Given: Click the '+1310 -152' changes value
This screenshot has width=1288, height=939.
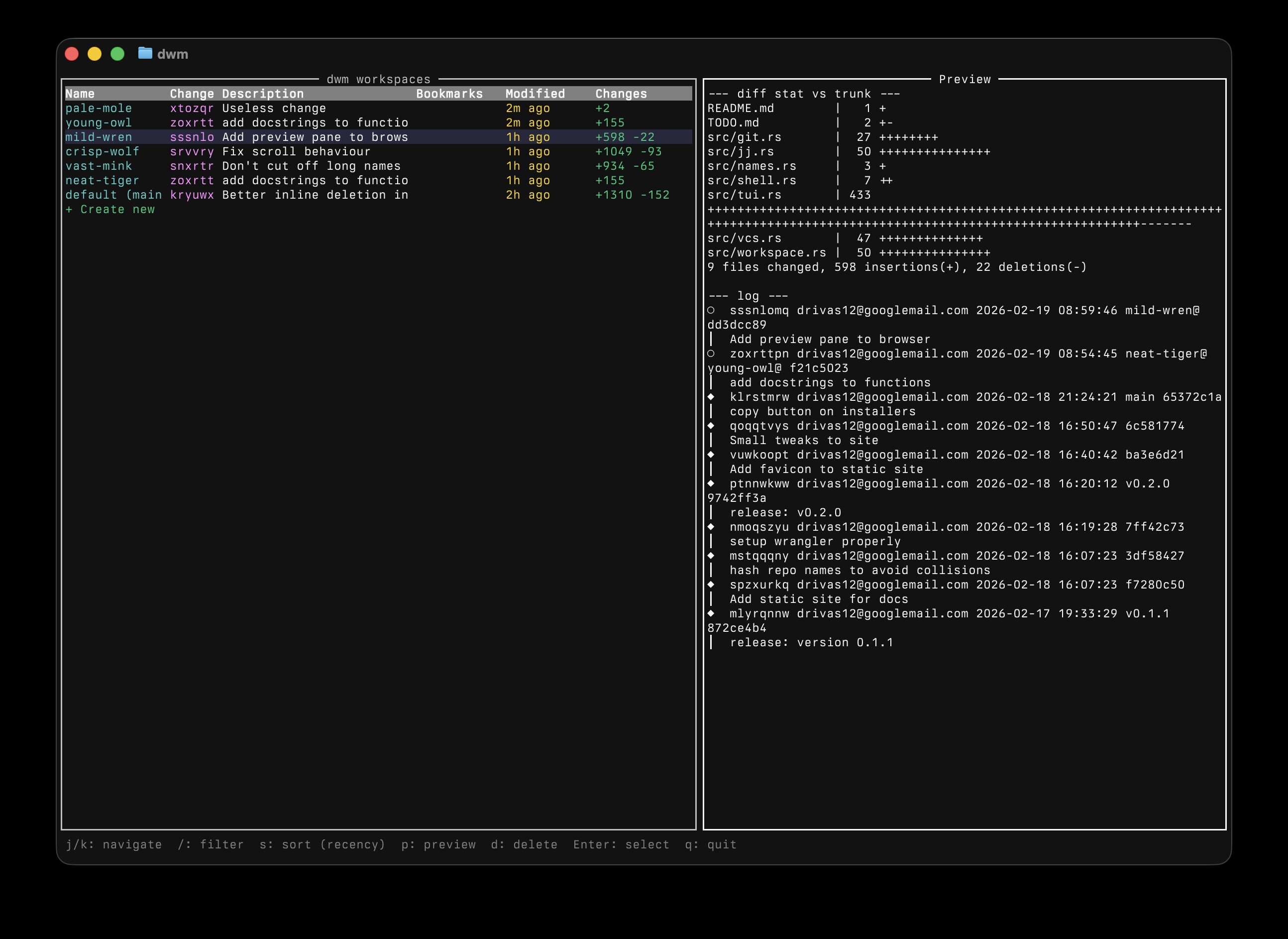Looking at the screenshot, I should pos(633,195).
